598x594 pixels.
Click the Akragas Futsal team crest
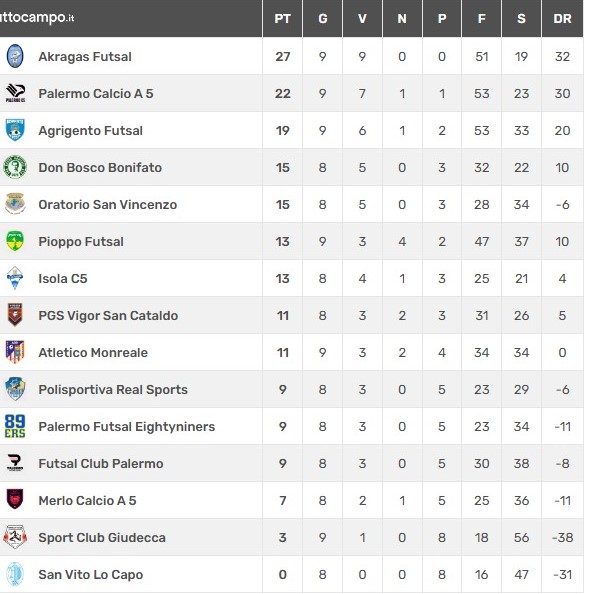[15, 56]
